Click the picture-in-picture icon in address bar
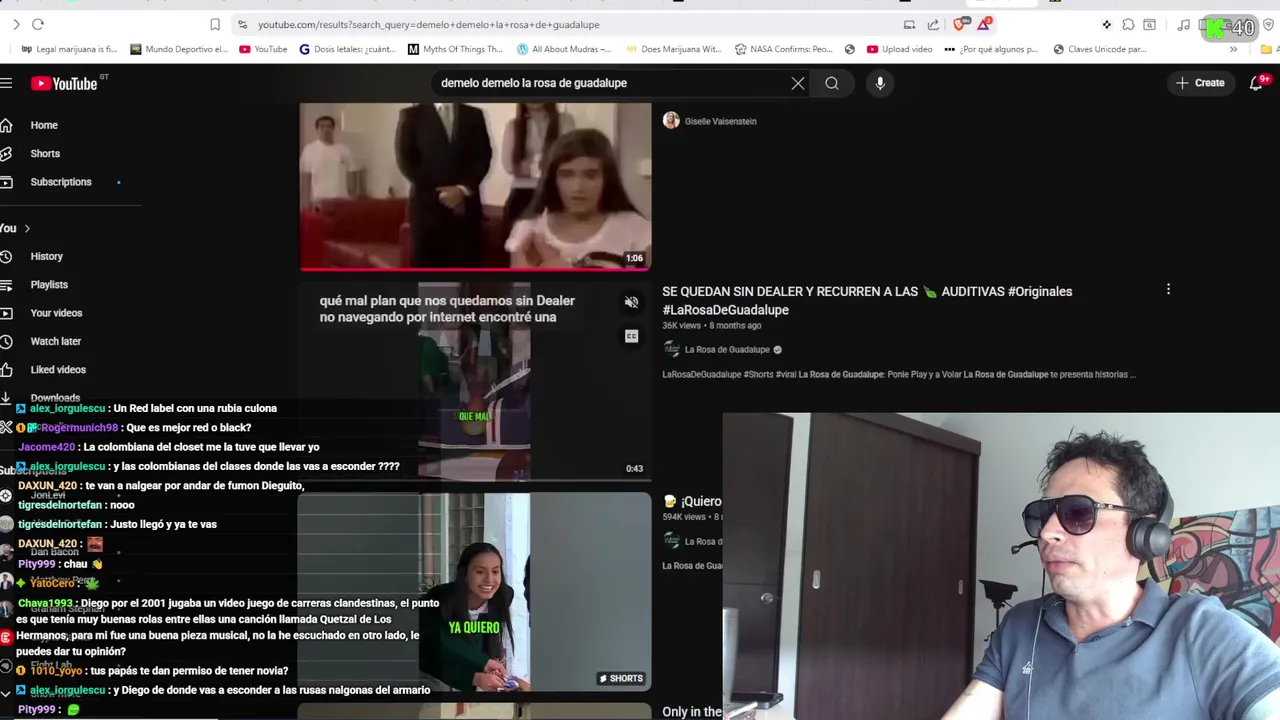This screenshot has width=1280, height=720. 909,24
